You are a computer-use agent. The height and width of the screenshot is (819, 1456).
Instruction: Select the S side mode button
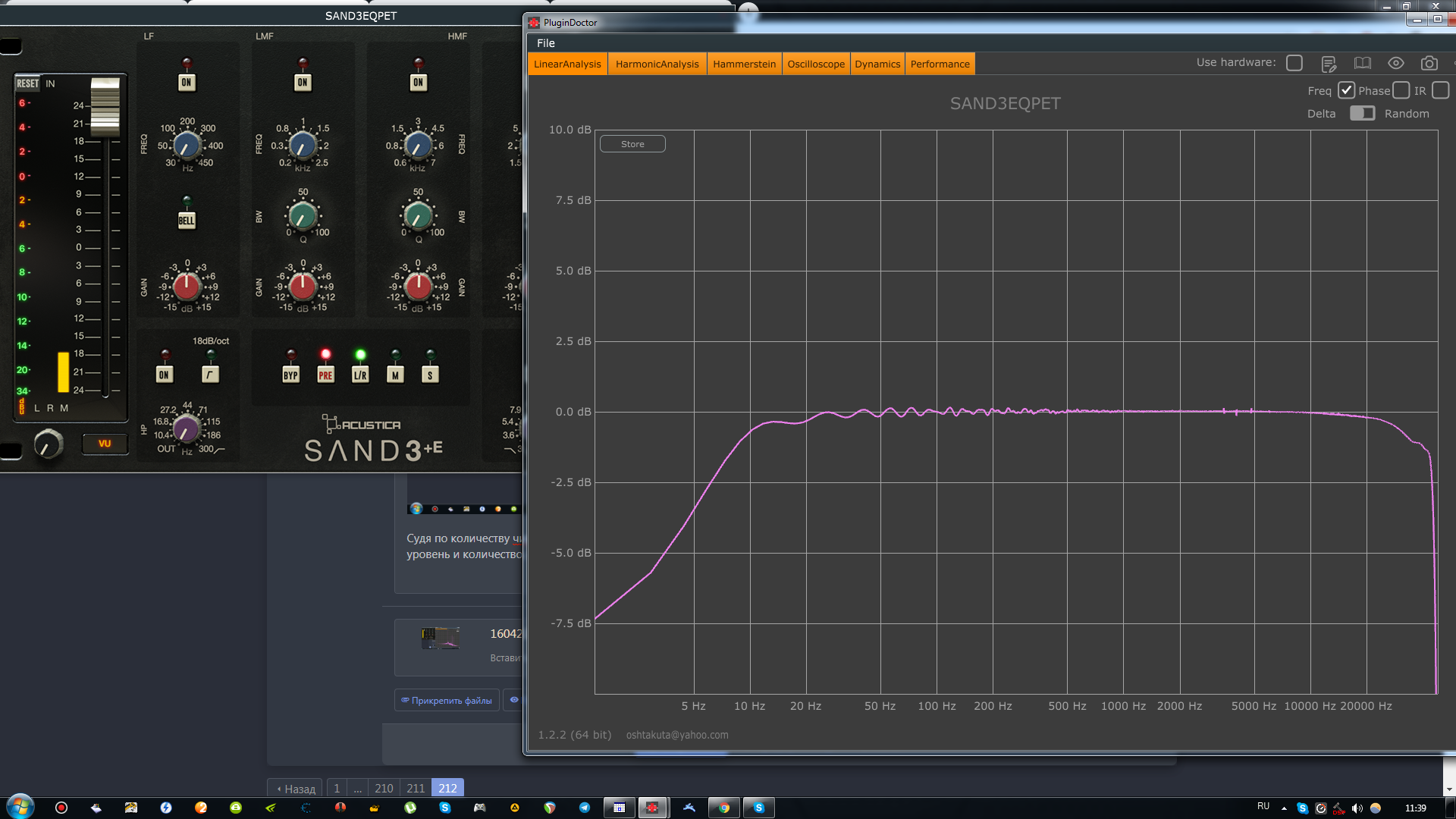(430, 375)
